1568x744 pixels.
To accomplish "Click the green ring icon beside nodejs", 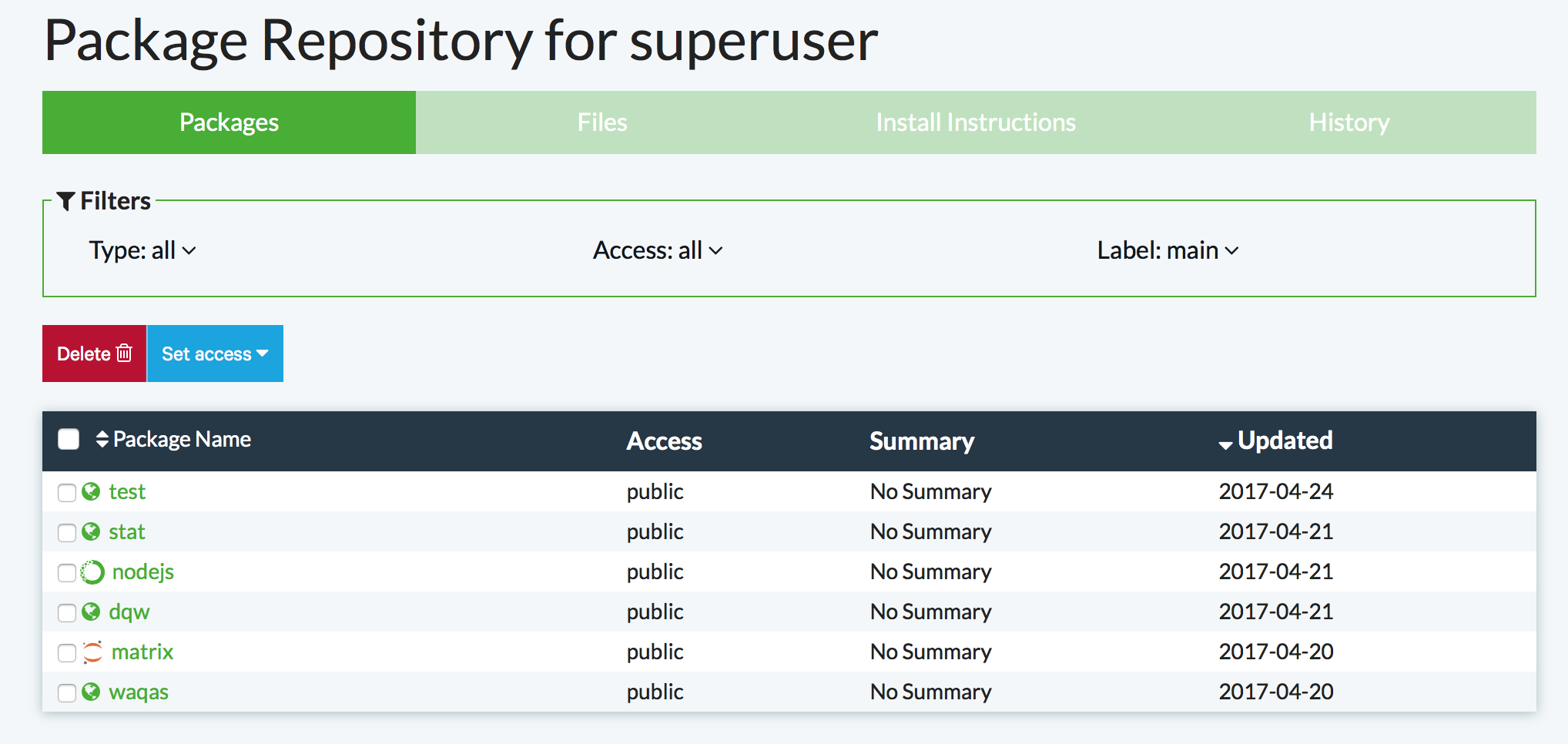I will pyautogui.click(x=92, y=572).
